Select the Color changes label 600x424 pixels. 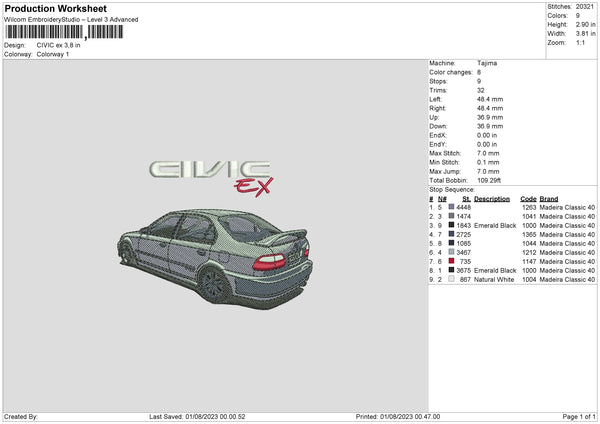451,72
